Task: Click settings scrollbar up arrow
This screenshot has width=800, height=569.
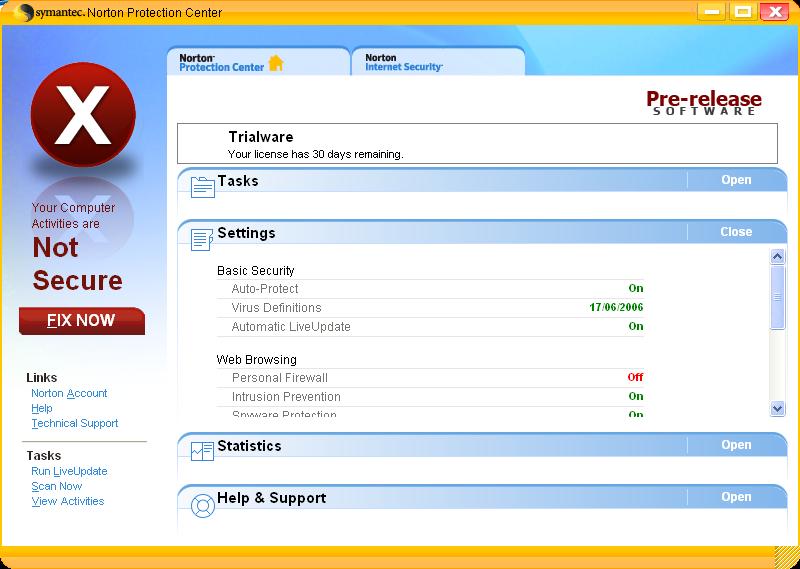Action: click(777, 257)
